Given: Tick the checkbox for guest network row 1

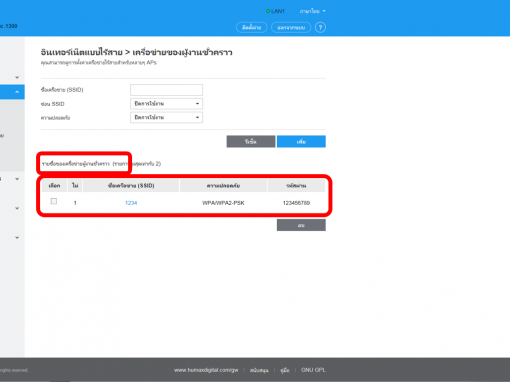Looking at the screenshot, I should 54,201.
